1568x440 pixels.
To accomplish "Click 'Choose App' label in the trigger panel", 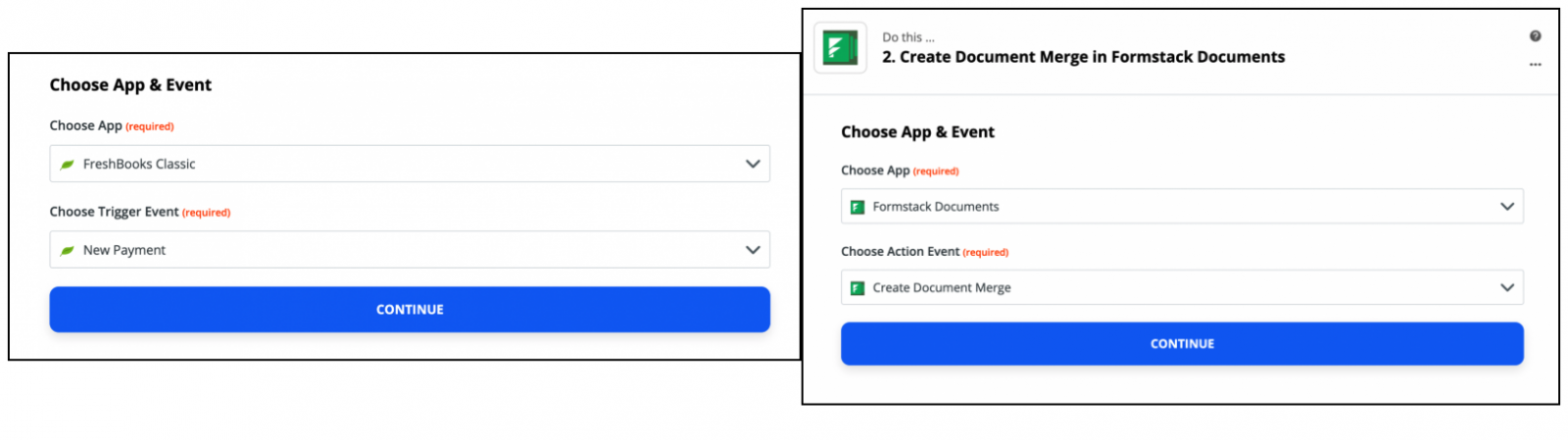I will (x=85, y=125).
